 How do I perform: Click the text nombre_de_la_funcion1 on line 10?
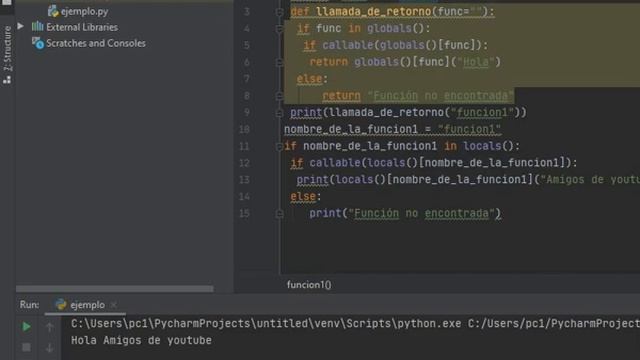click(x=351, y=129)
